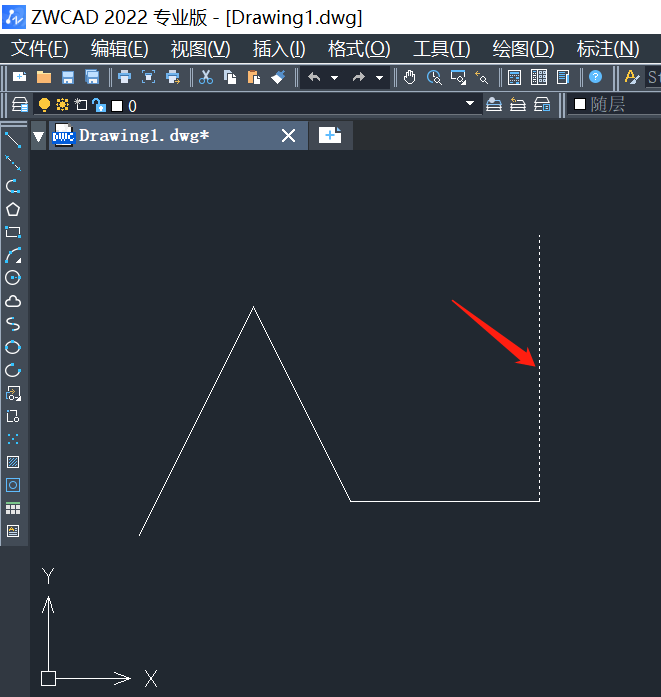The height and width of the screenshot is (697, 661).
Task: Select the Circle tool
Action: point(13,278)
